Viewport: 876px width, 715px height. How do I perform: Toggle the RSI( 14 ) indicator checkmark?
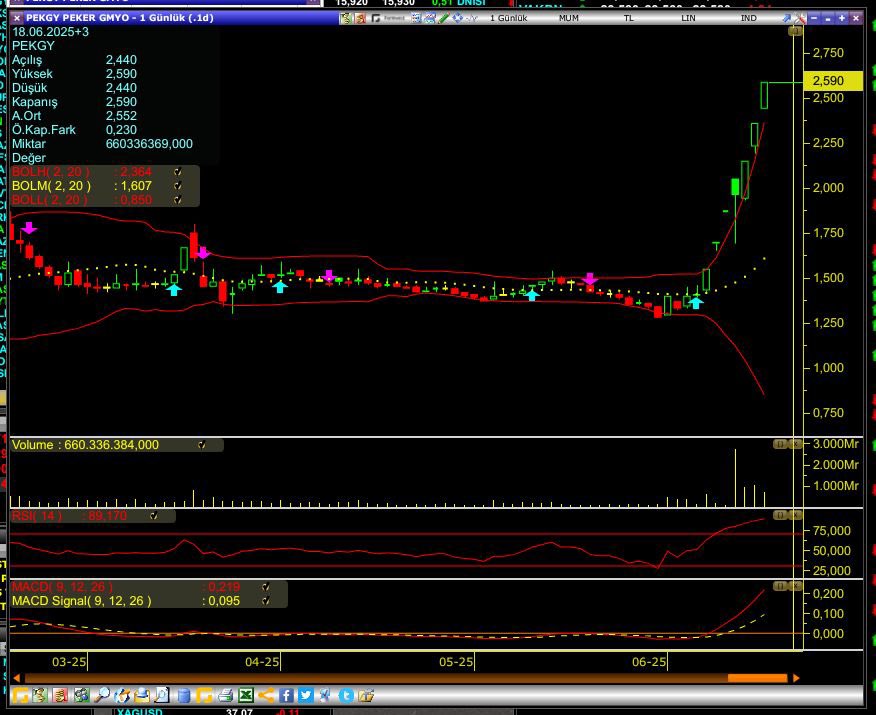click(154, 516)
